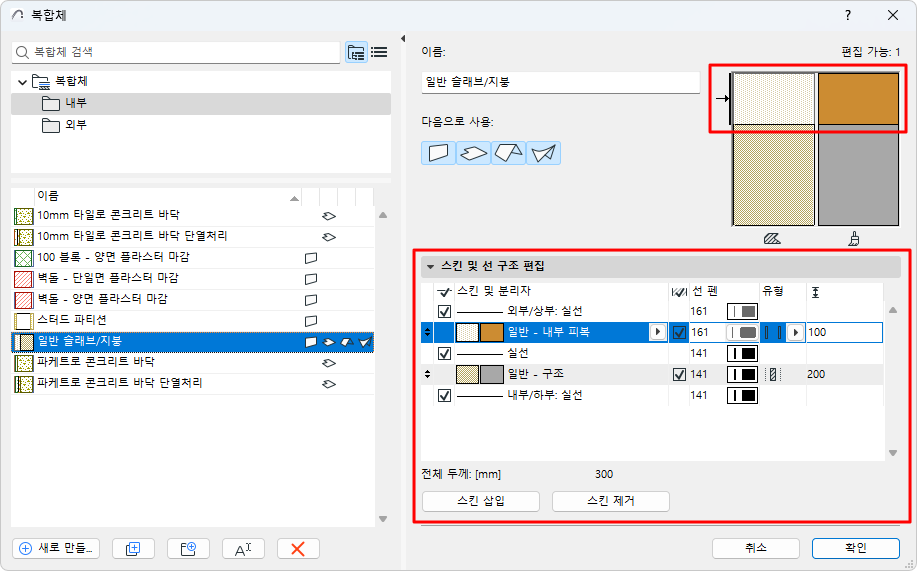Viewport: 917px width, 571px height.
Task: Click the surface paintbrush preview icon
Action: 854,239
